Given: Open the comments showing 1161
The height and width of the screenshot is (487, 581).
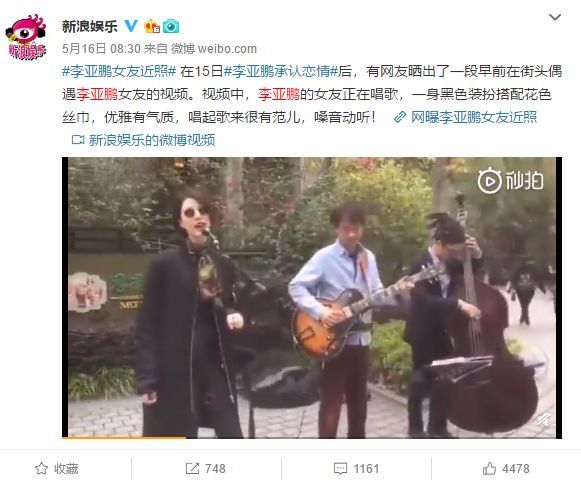Looking at the screenshot, I should click(356, 468).
